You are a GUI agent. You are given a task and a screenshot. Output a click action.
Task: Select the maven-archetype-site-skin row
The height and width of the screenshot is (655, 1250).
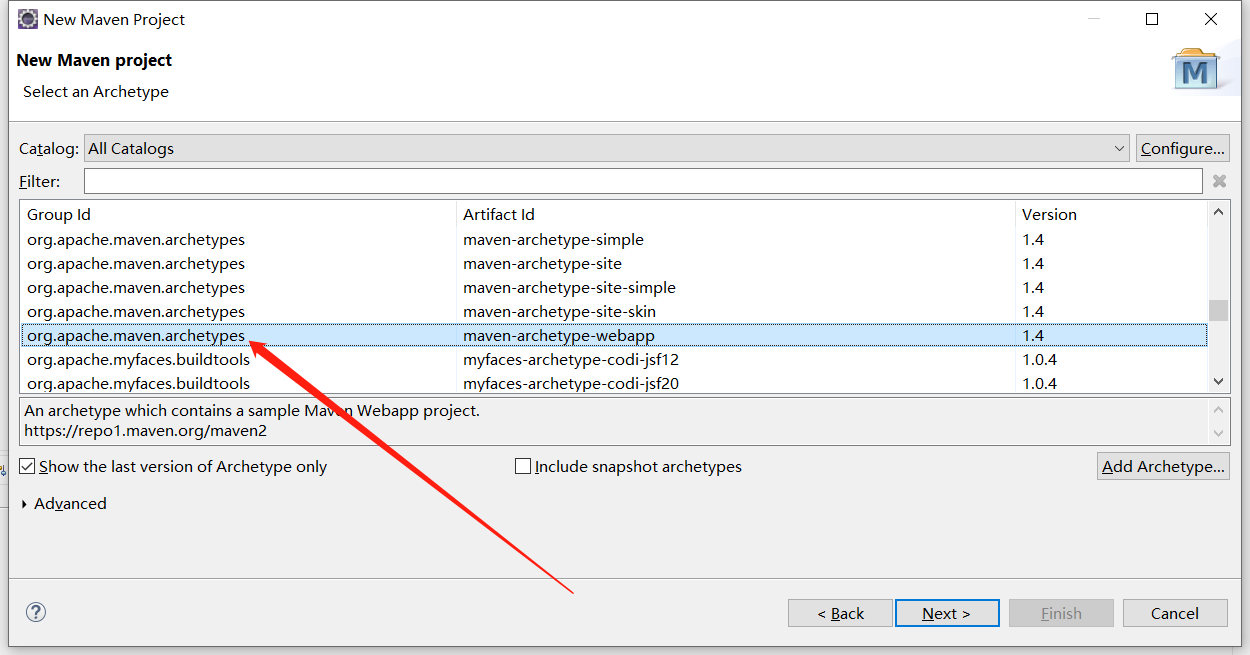(x=614, y=312)
